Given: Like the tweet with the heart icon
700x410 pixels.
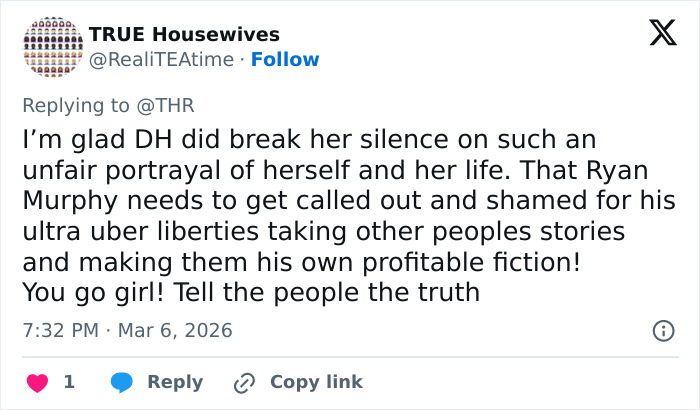Looking at the screenshot, I should [x=40, y=382].
